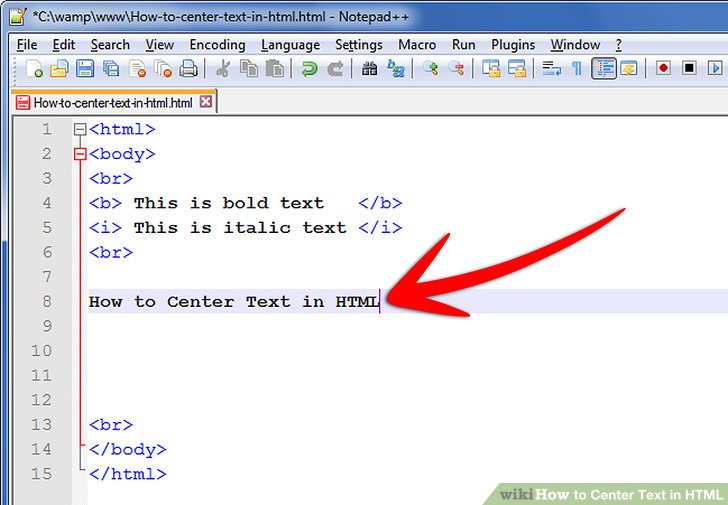
Task: Open the Plugins menu
Action: (513, 45)
